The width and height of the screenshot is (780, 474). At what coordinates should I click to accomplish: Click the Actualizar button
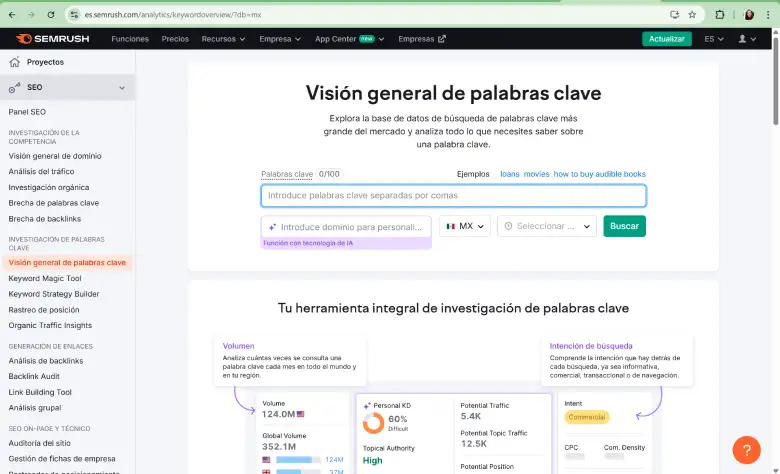[x=667, y=39]
